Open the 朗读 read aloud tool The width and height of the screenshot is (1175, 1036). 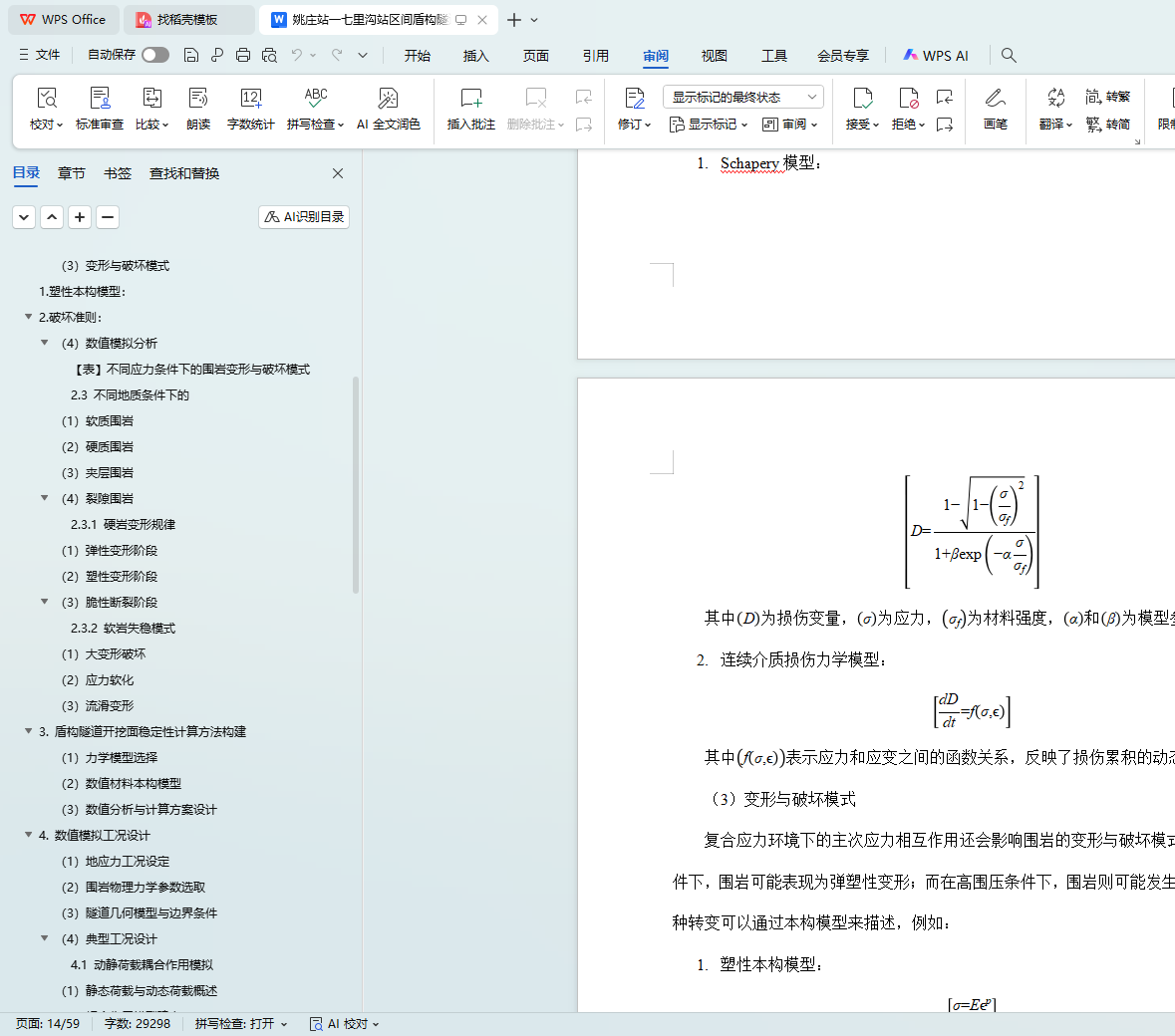click(198, 99)
